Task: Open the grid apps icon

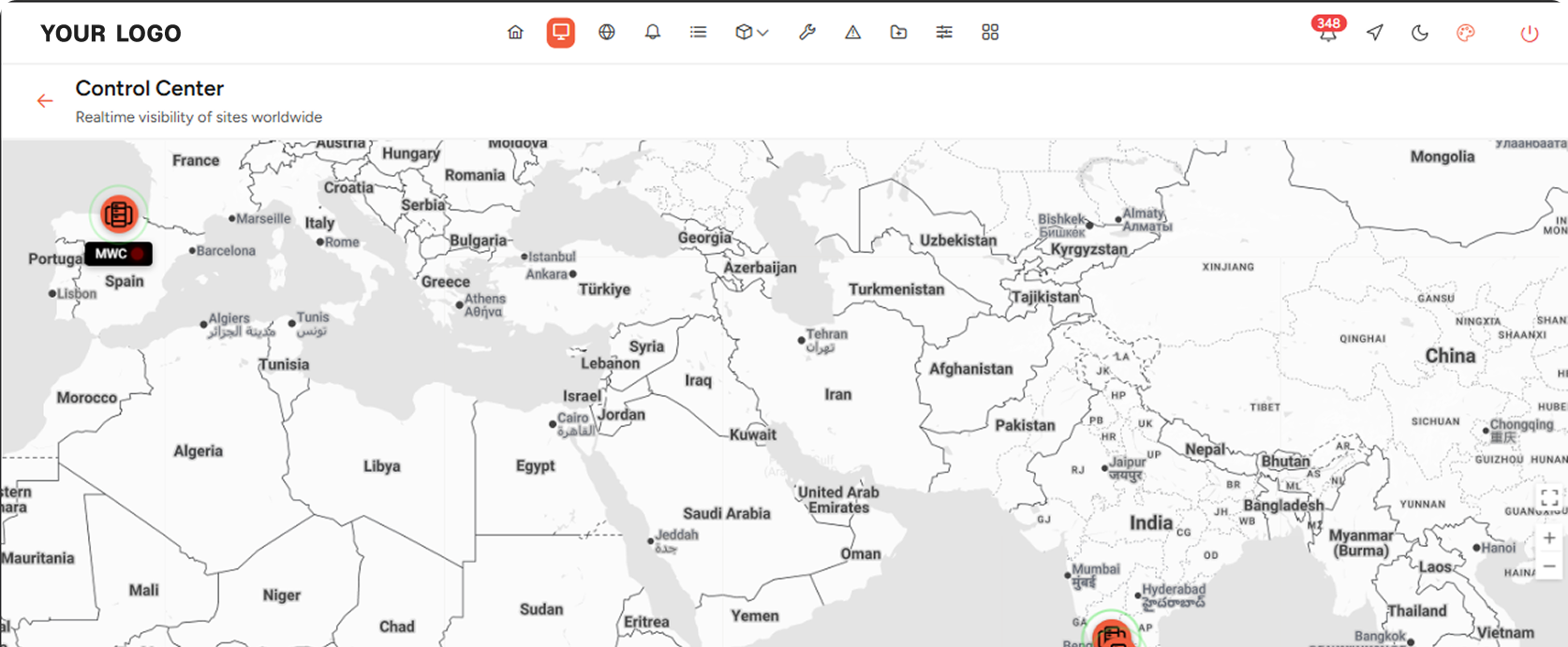Action: point(990,33)
